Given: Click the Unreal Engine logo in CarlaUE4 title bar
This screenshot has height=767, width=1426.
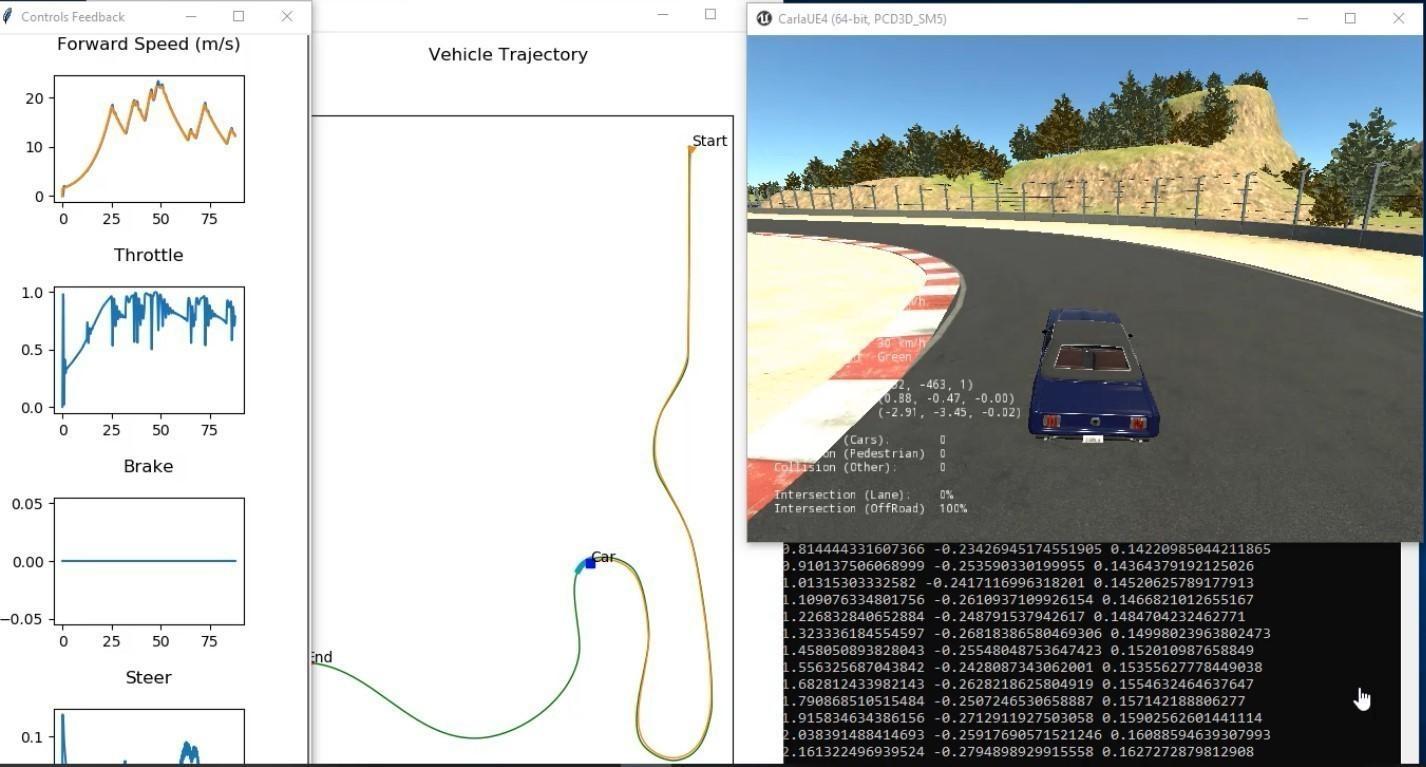Looking at the screenshot, I should click(x=764, y=18).
